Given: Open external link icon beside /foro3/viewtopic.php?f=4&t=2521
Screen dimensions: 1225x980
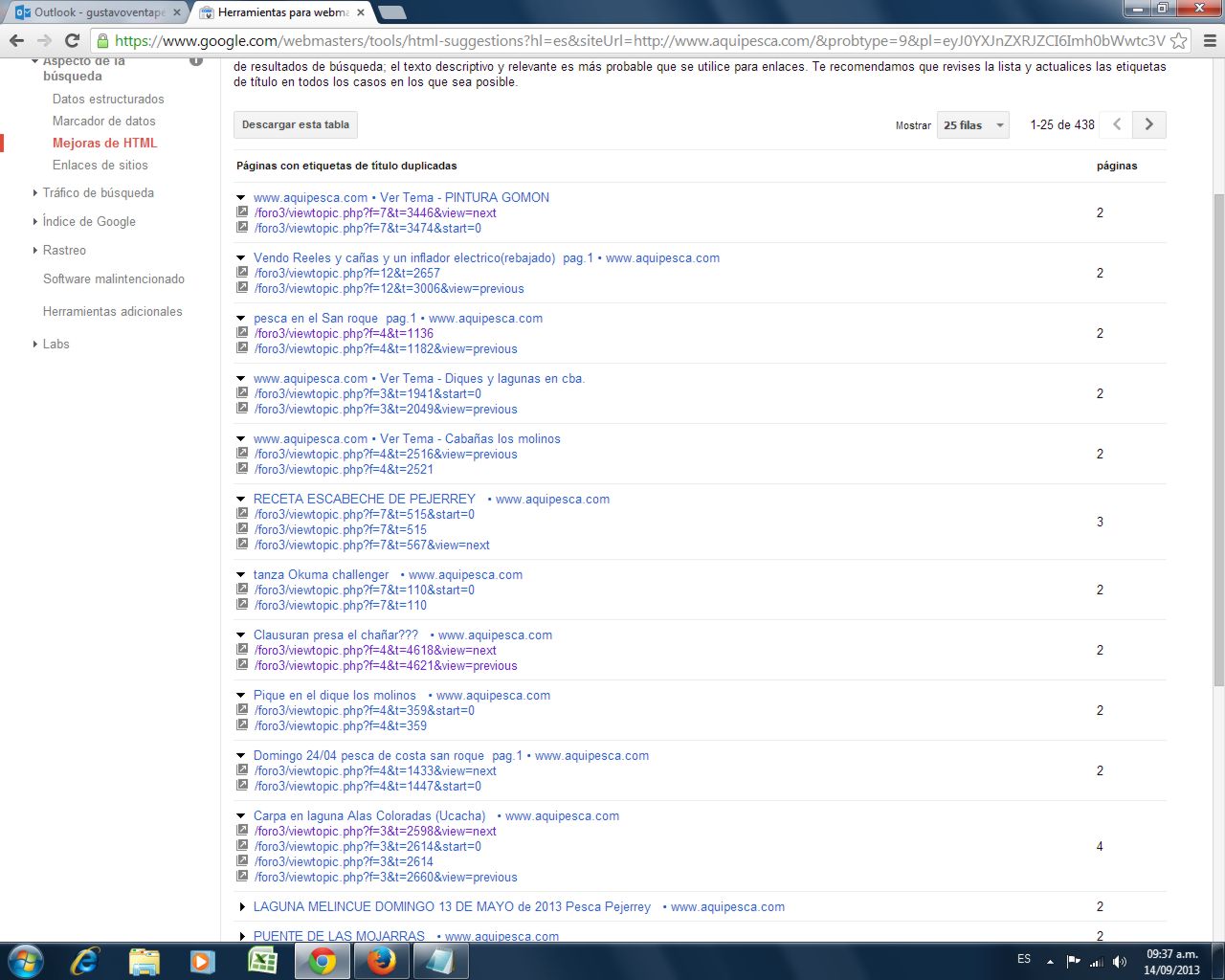Looking at the screenshot, I should 242,469.
